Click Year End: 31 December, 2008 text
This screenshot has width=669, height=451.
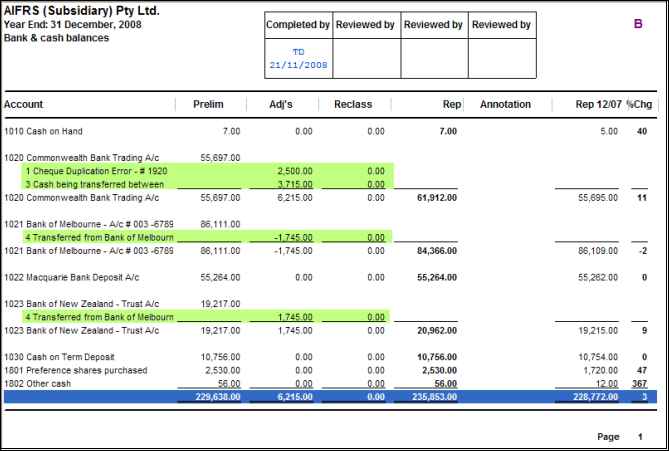(x=73, y=25)
